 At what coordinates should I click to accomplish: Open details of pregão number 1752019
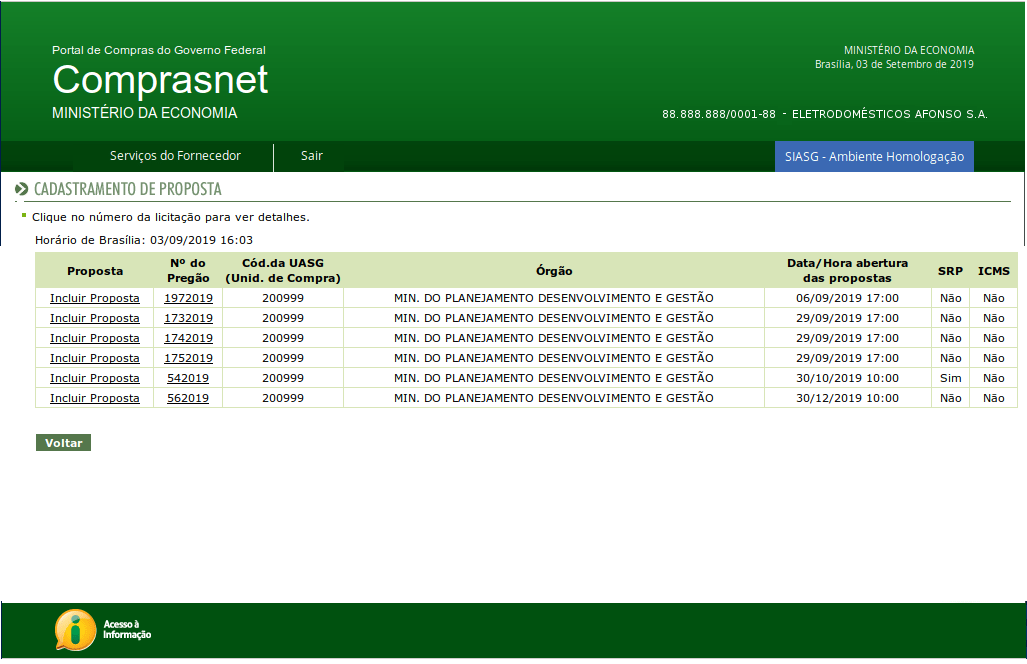click(x=188, y=358)
